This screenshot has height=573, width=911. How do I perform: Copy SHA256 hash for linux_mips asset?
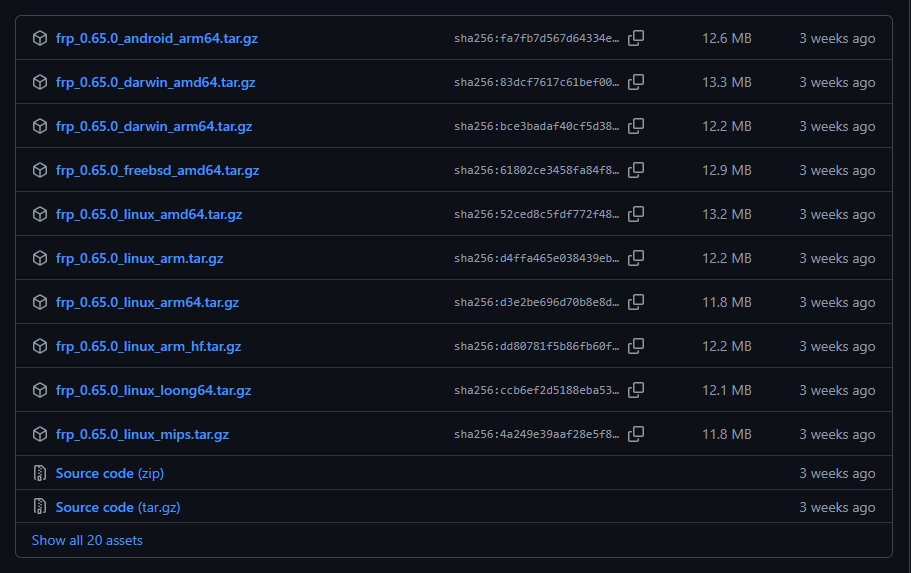[x=636, y=434]
